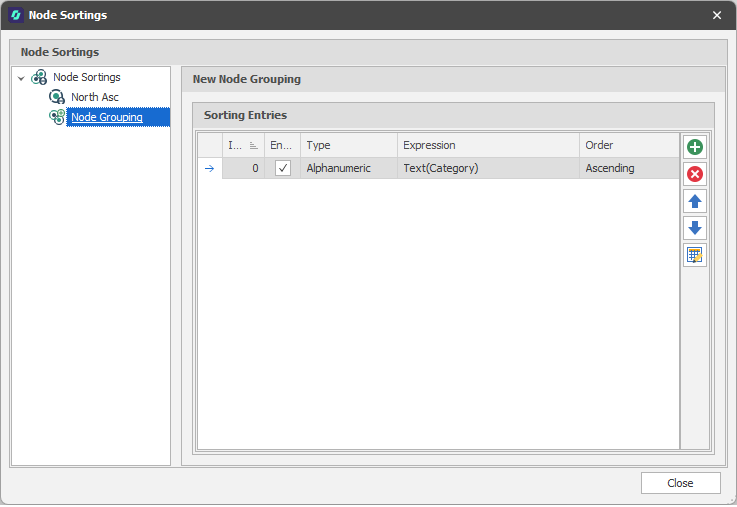This screenshot has height=507, width=737.
Task: Click the row indicator arrow of row 0
Action: pyautogui.click(x=209, y=168)
